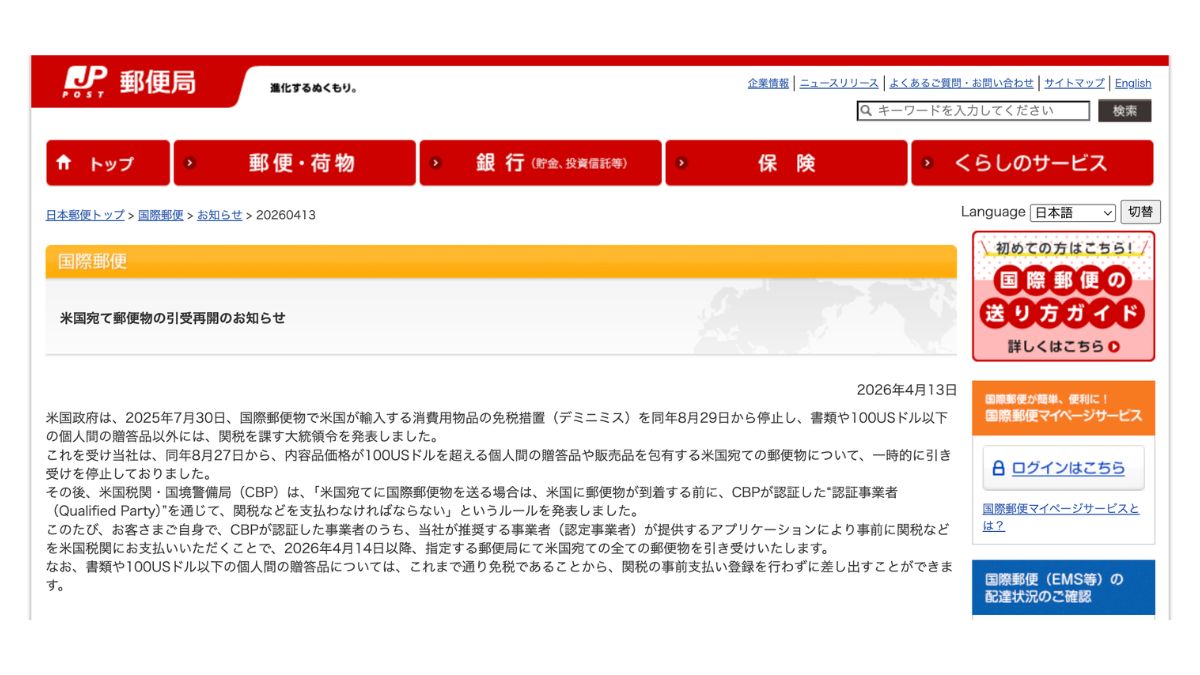Open the ニュースリリース link
1200x675 pixels.
pyautogui.click(x=839, y=83)
